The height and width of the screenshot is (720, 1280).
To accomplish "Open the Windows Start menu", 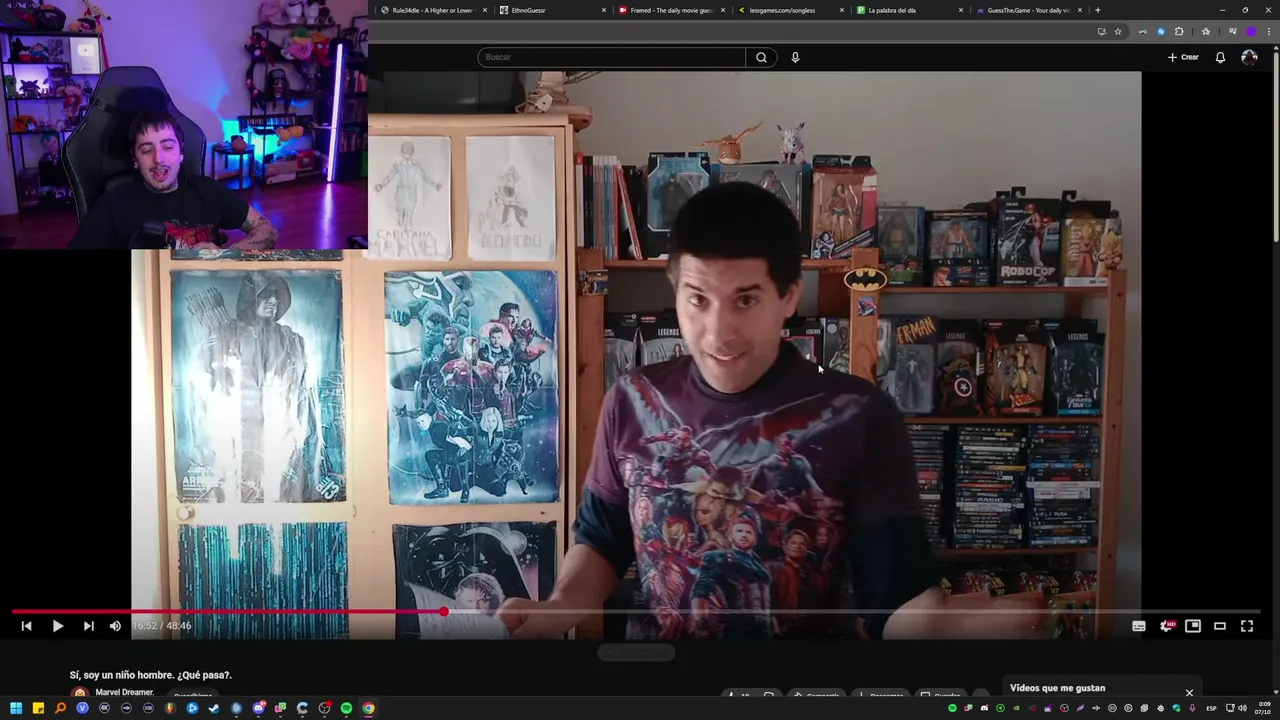I will pyautogui.click(x=16, y=708).
